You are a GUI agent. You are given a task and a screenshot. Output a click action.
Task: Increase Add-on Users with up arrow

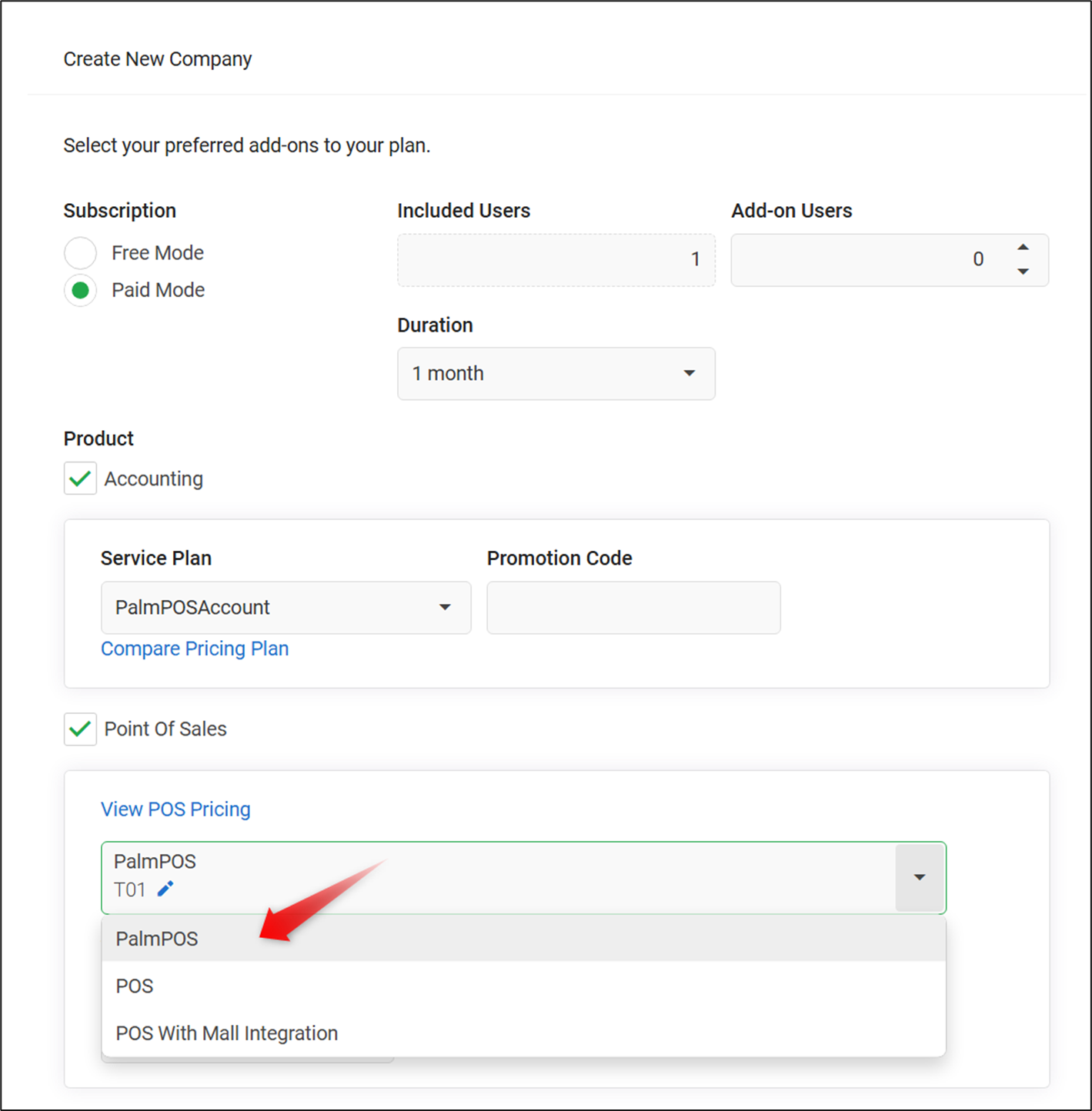point(1023,248)
